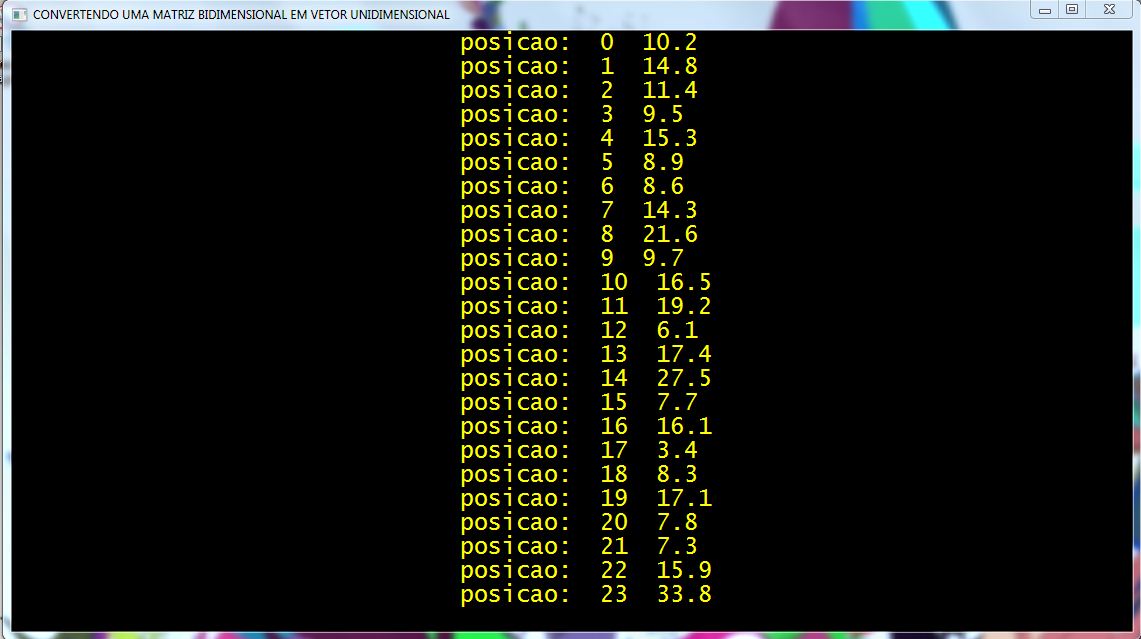
Task: Select the line 'posicao: 13 17.4'
Action: [x=586, y=355]
